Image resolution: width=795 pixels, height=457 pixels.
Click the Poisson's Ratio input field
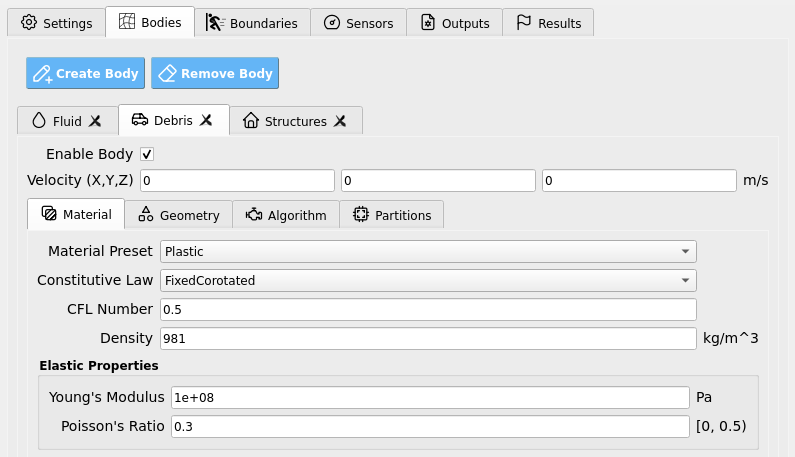tap(430, 427)
